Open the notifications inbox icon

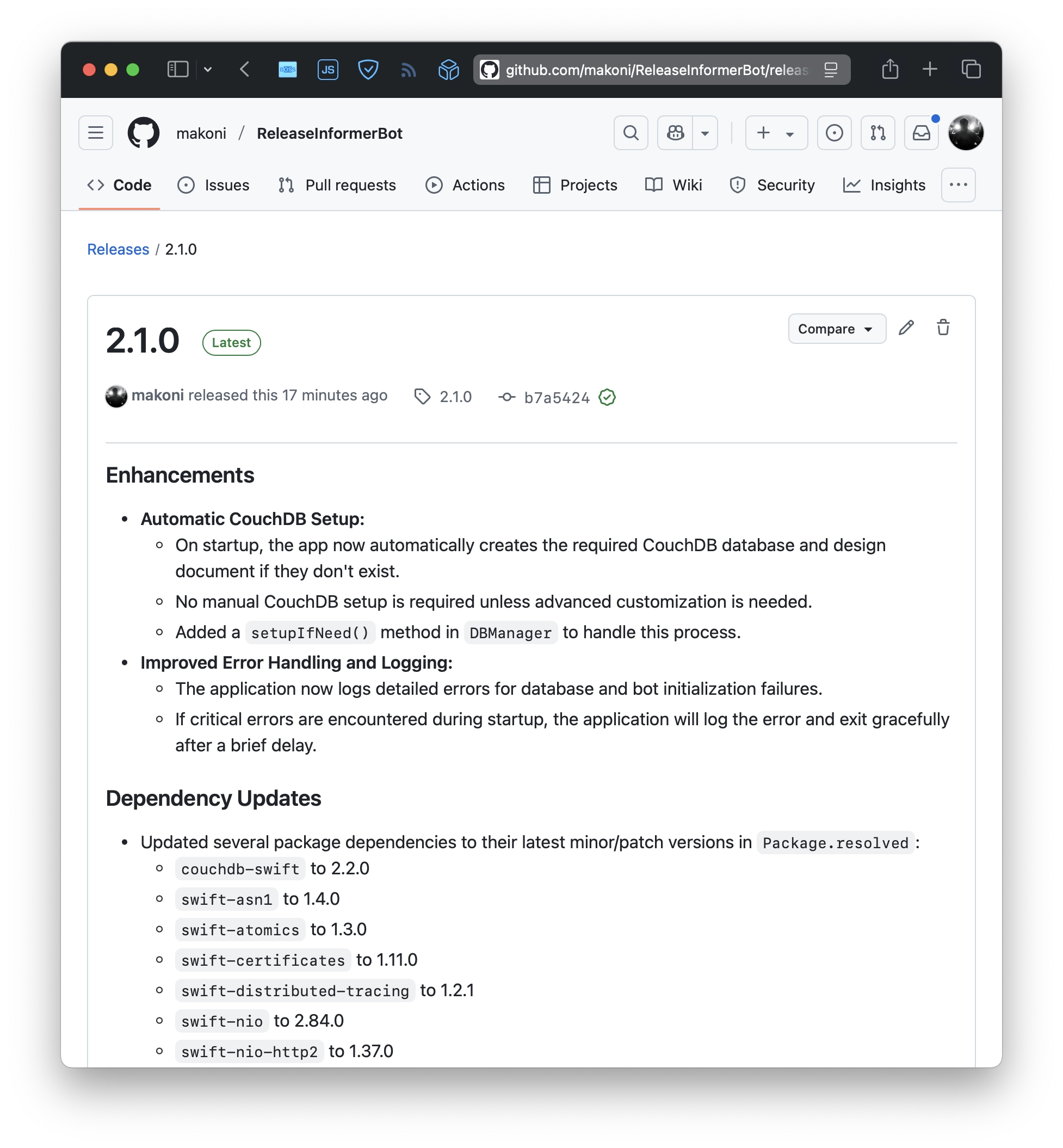click(x=922, y=133)
